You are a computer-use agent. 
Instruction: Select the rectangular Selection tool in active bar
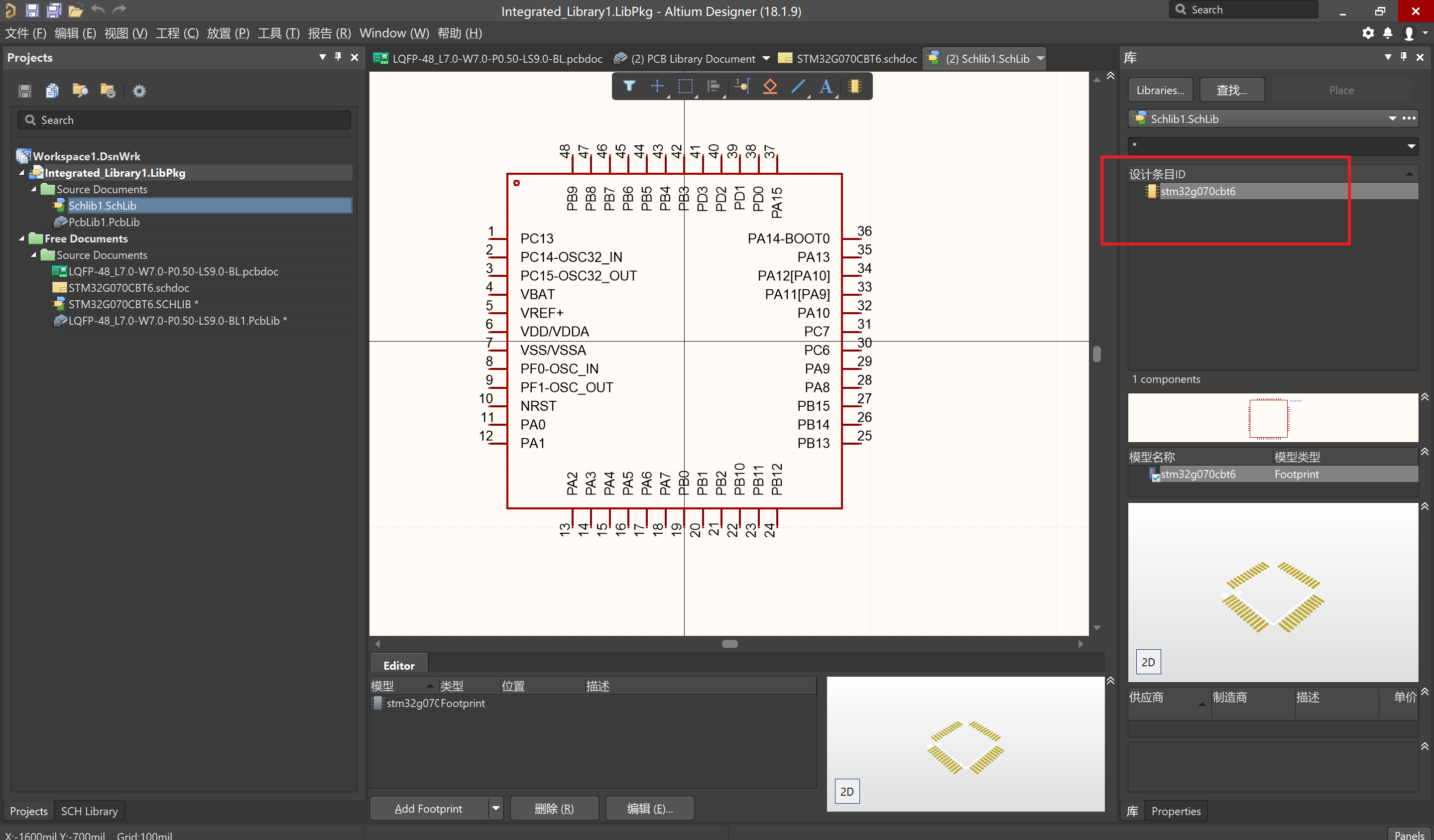coord(685,87)
